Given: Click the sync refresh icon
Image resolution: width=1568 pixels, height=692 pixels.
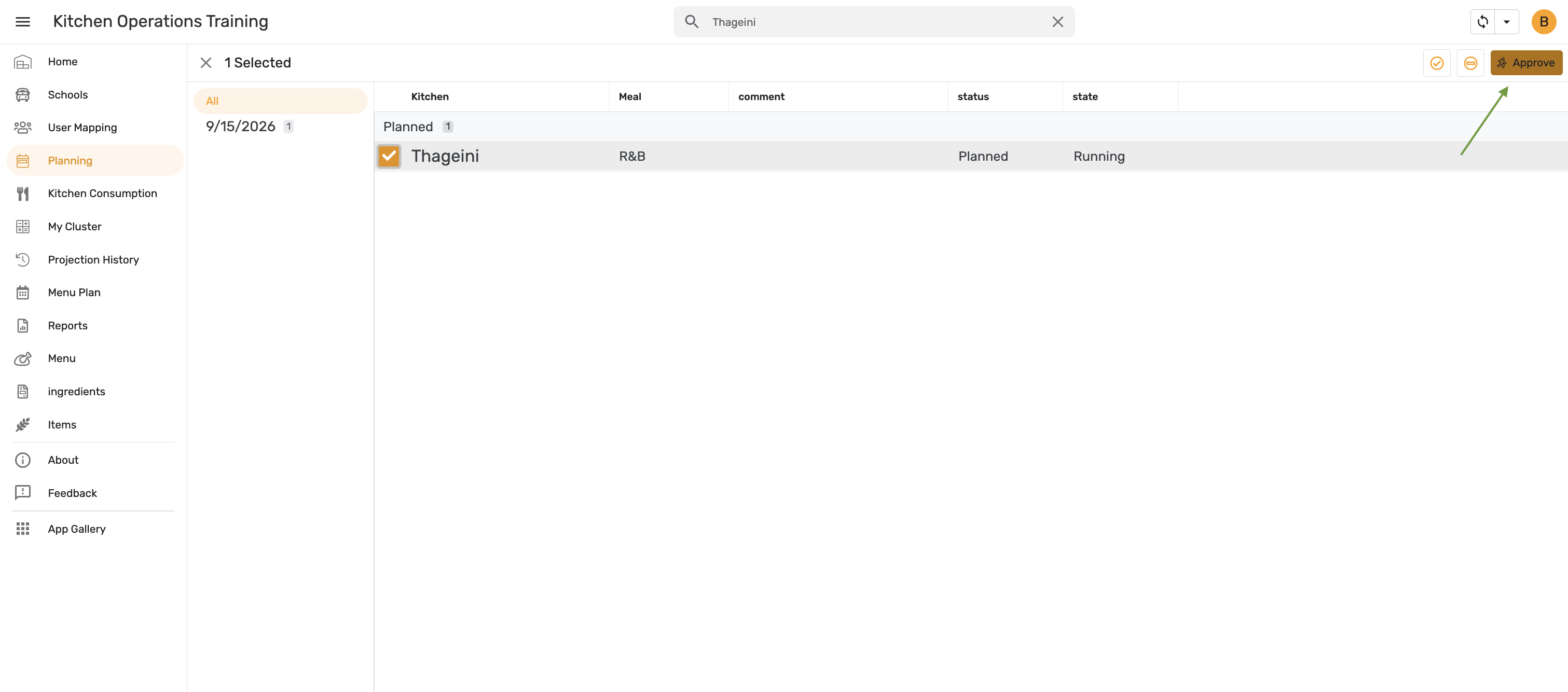Looking at the screenshot, I should (x=1482, y=22).
